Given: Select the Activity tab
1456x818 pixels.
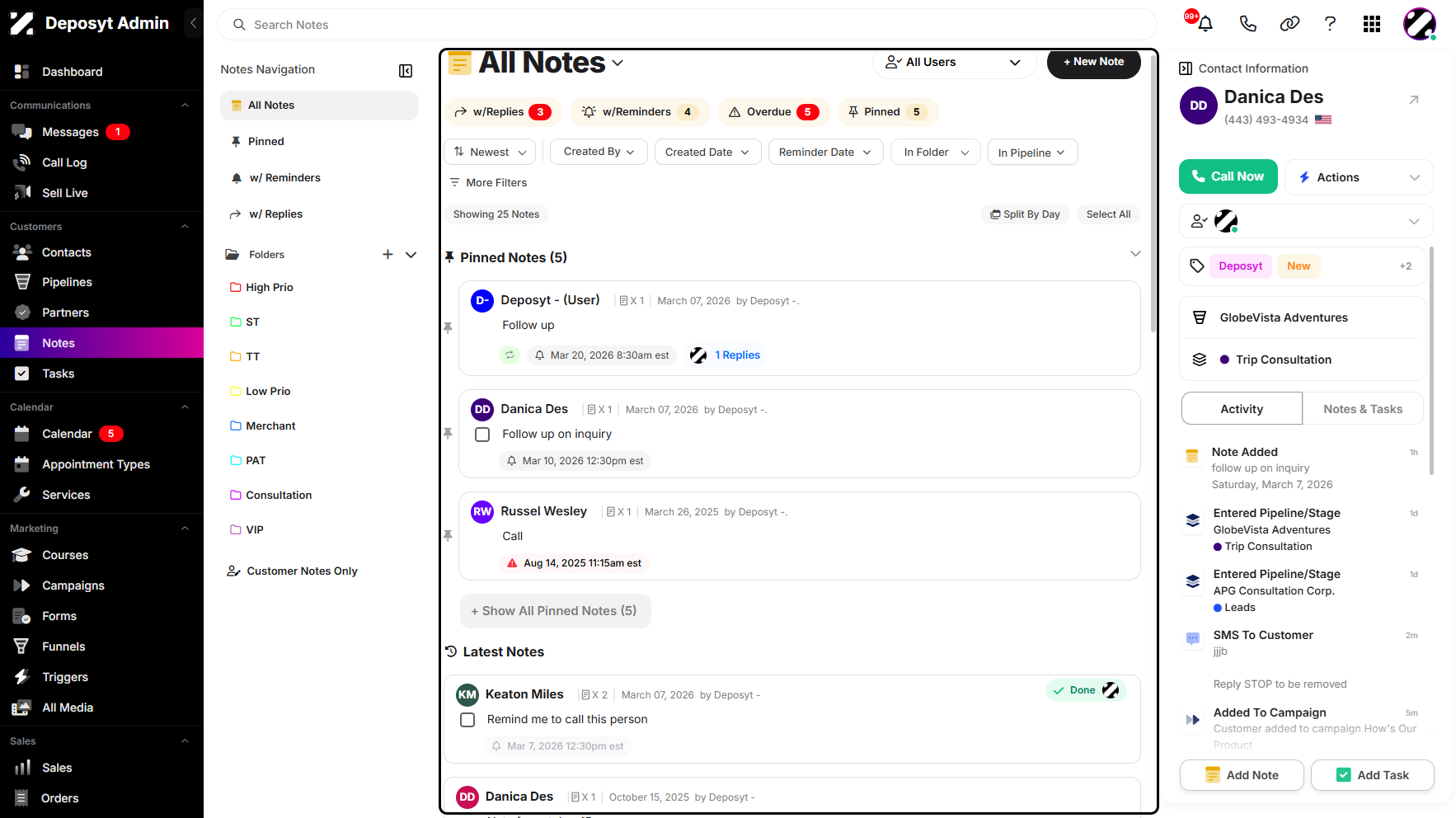Looking at the screenshot, I should pyautogui.click(x=1242, y=409).
